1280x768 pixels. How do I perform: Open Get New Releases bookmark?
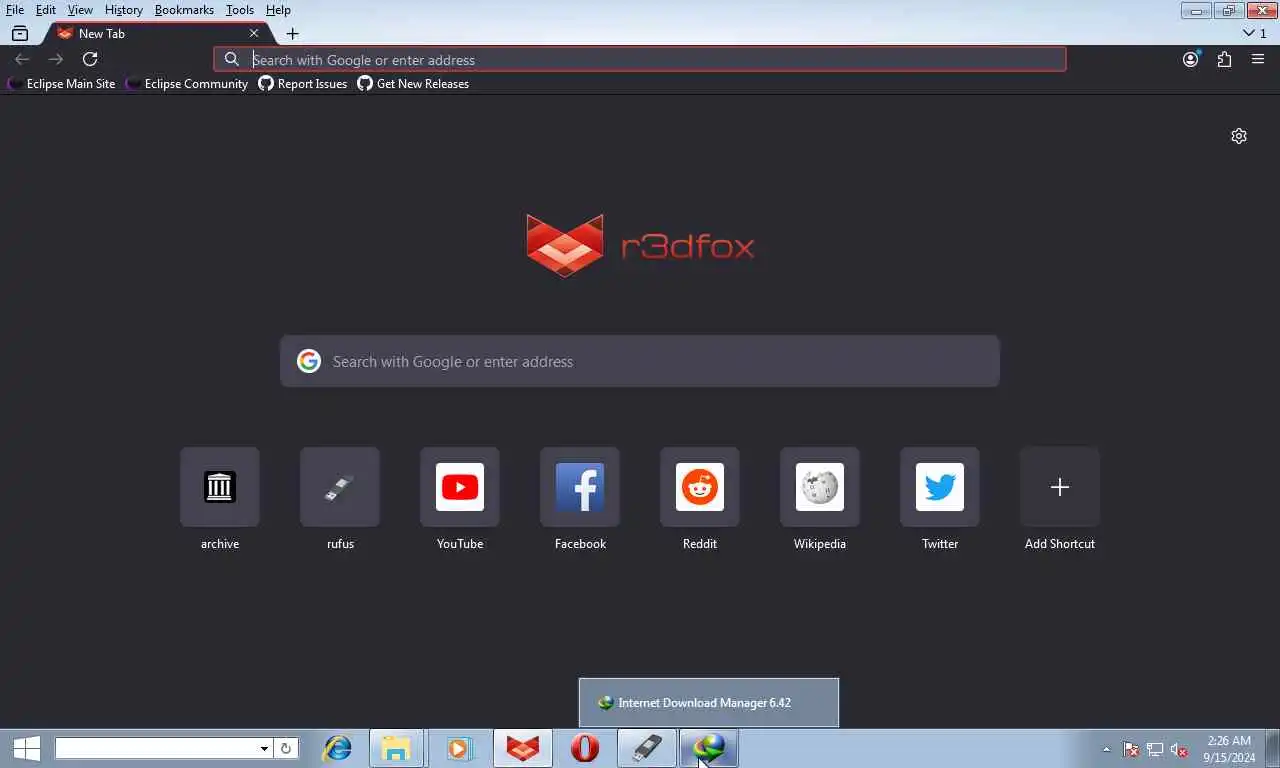[413, 84]
